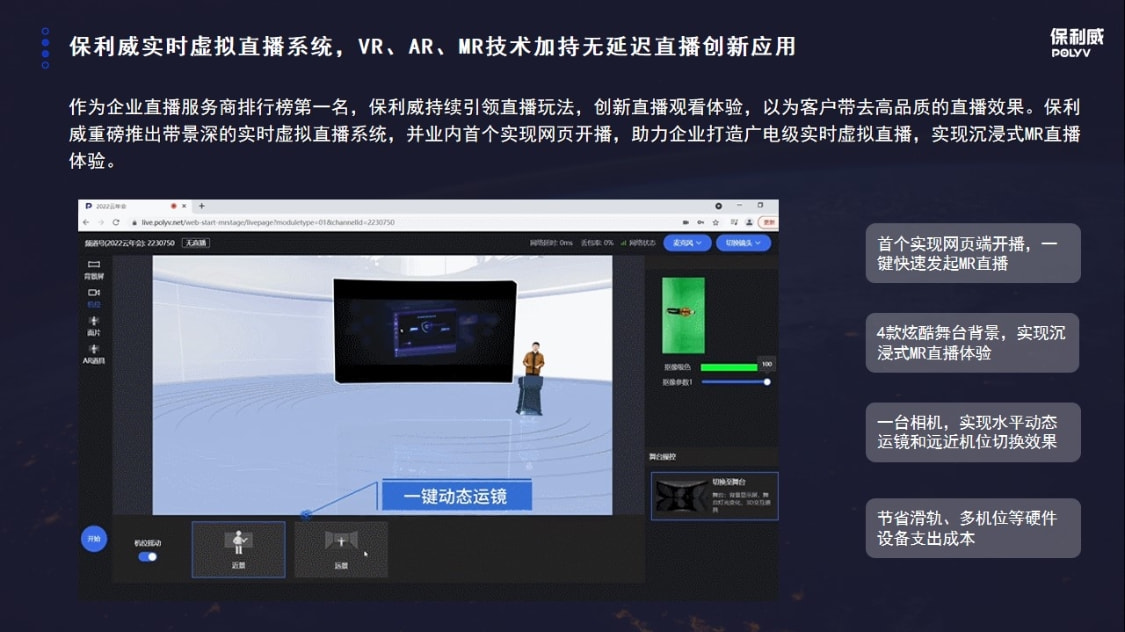Click the blue 开始 start button
1125x632 pixels.
[x=94, y=539]
